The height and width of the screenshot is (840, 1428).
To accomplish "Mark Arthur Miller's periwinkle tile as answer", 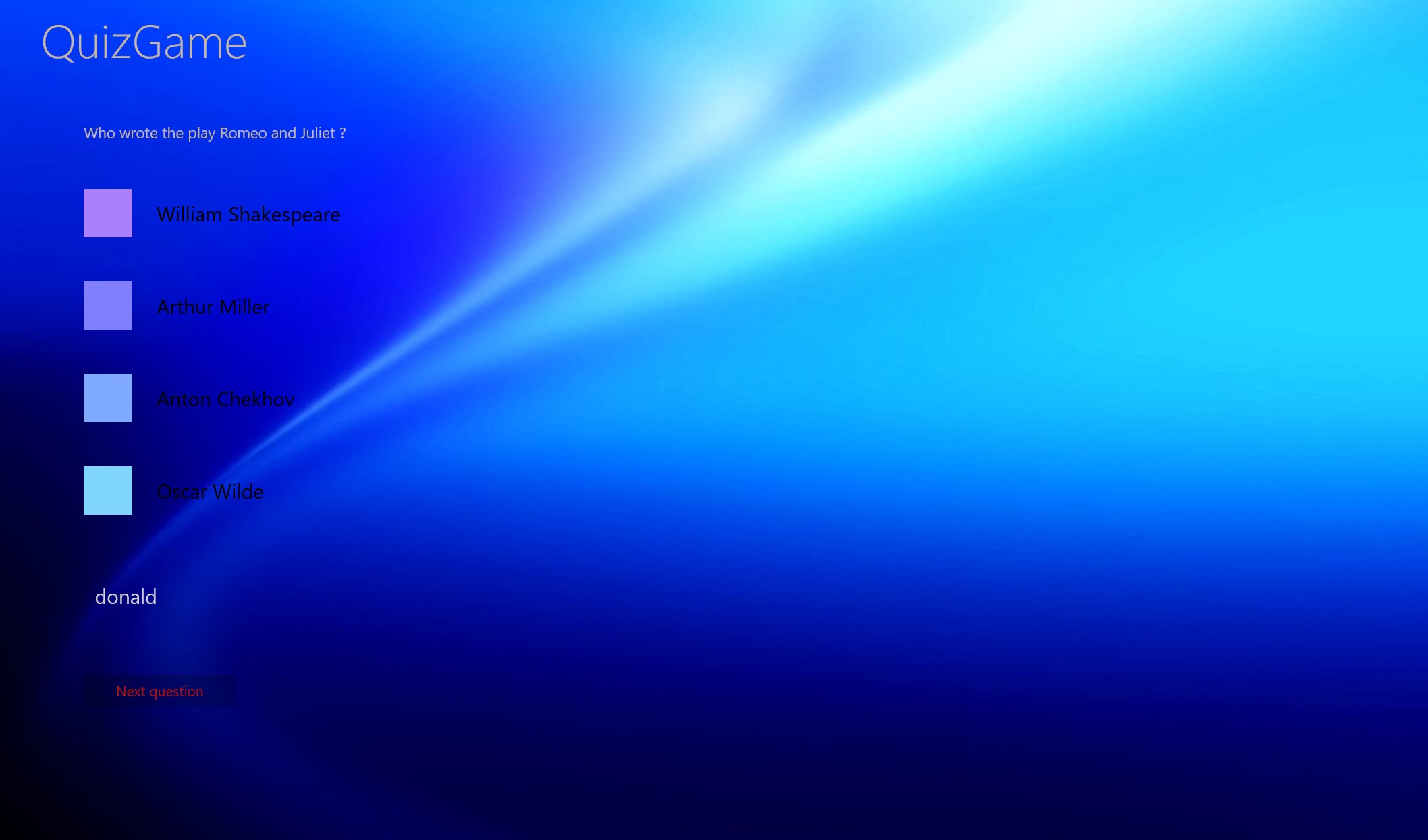I will pos(108,306).
